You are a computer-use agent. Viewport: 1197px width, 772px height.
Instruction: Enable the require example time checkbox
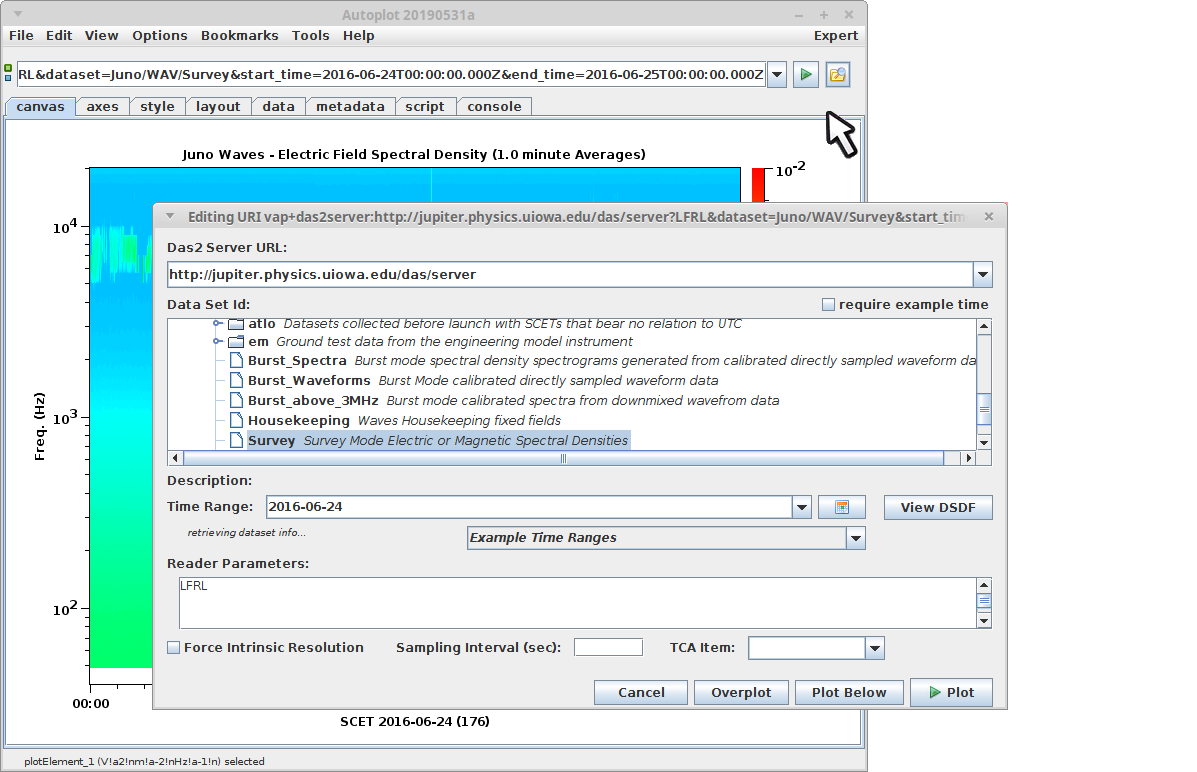828,305
